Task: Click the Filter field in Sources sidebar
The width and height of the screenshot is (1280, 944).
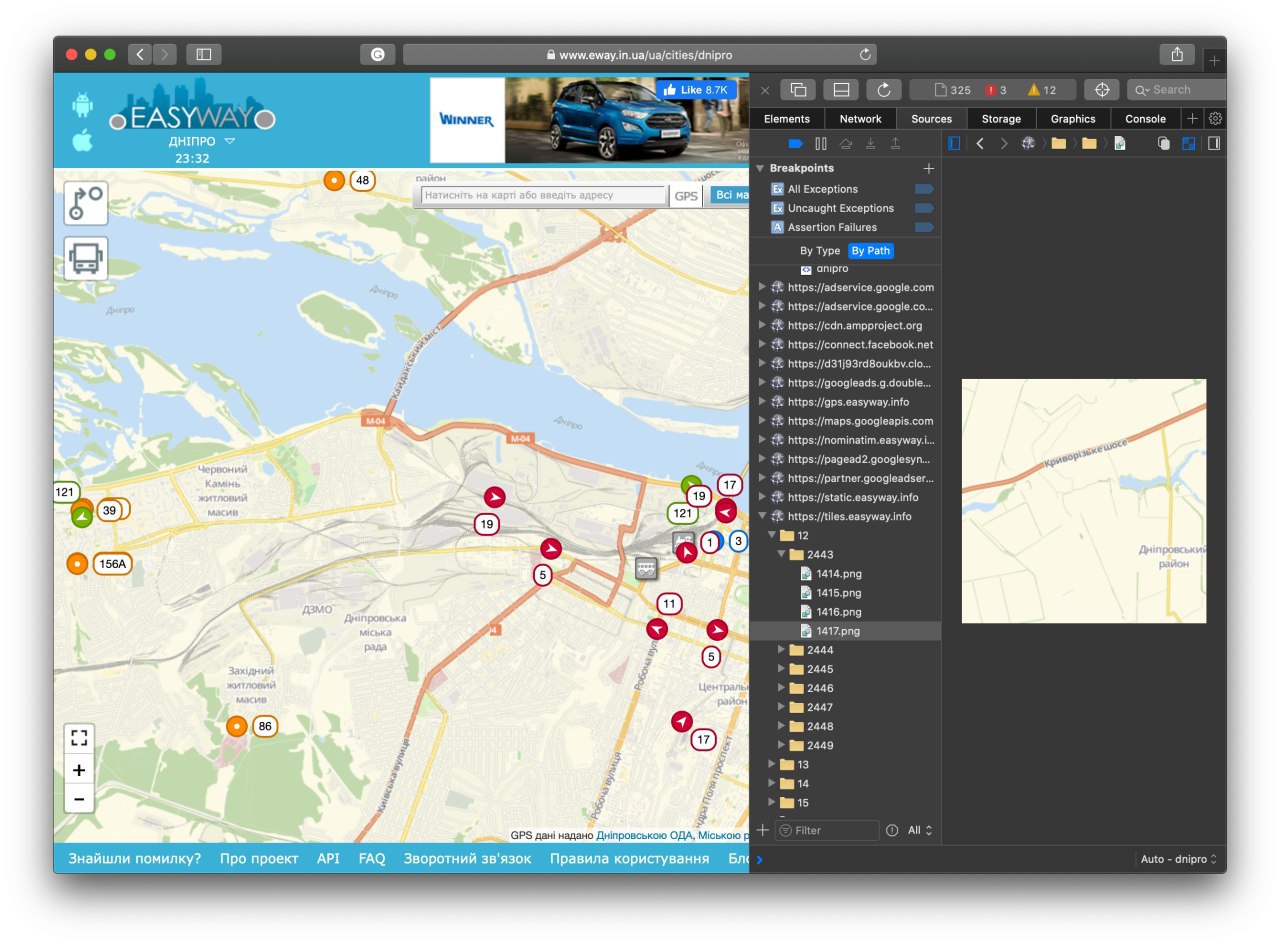Action: (828, 830)
